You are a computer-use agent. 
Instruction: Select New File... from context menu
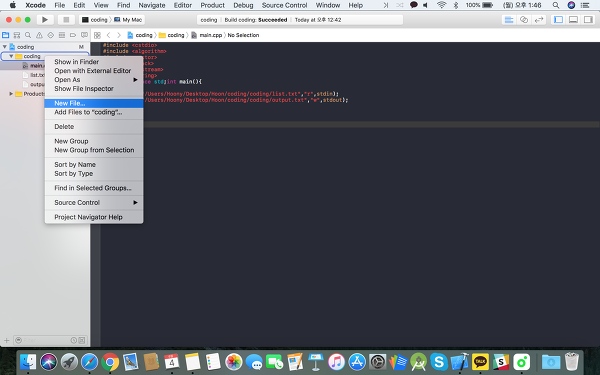click(x=94, y=103)
